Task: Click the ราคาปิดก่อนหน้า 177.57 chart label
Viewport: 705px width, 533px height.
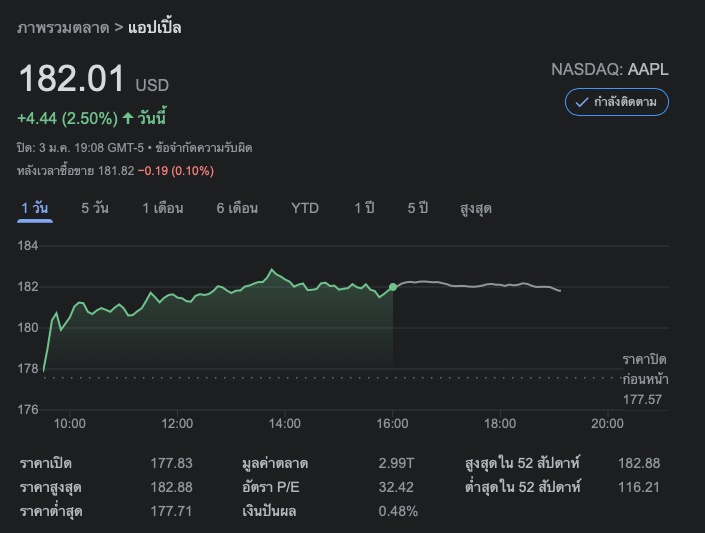Action: click(645, 379)
